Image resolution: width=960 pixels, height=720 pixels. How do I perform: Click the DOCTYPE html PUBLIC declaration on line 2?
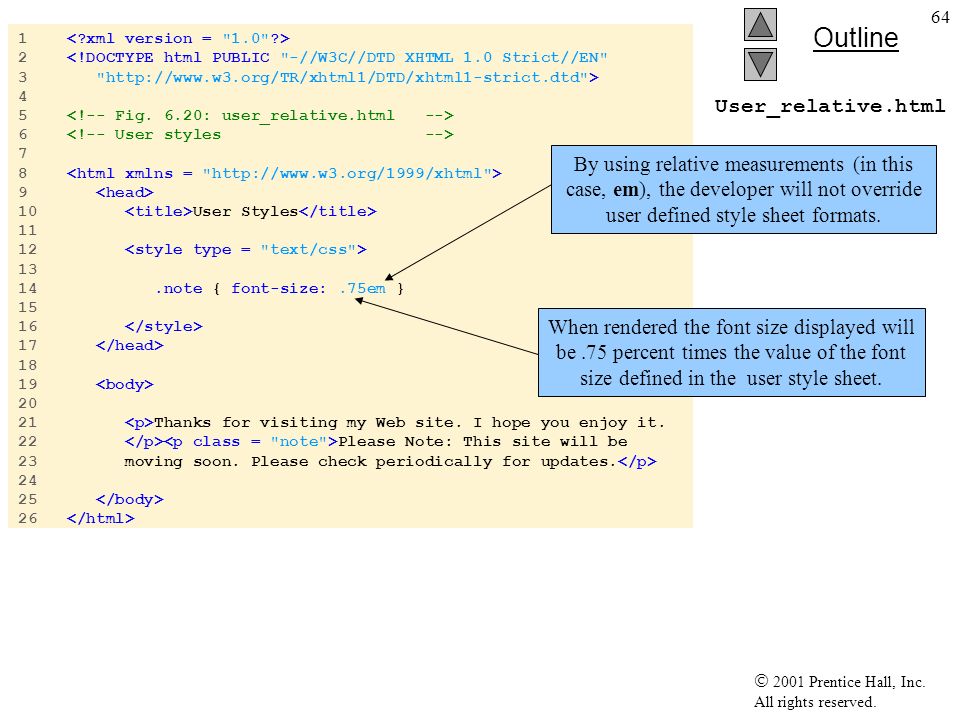point(337,58)
